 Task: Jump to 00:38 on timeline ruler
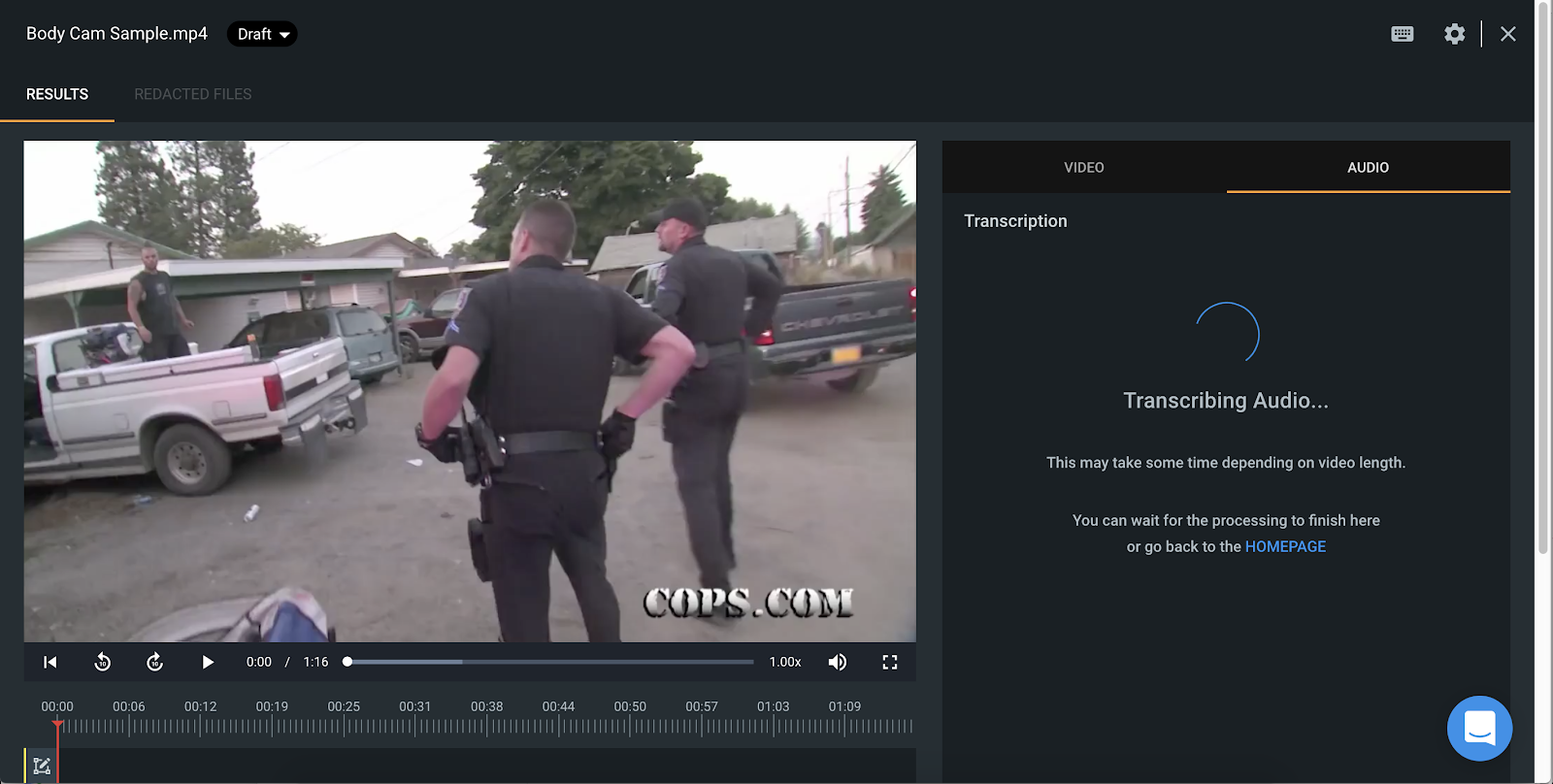pyautogui.click(x=487, y=724)
